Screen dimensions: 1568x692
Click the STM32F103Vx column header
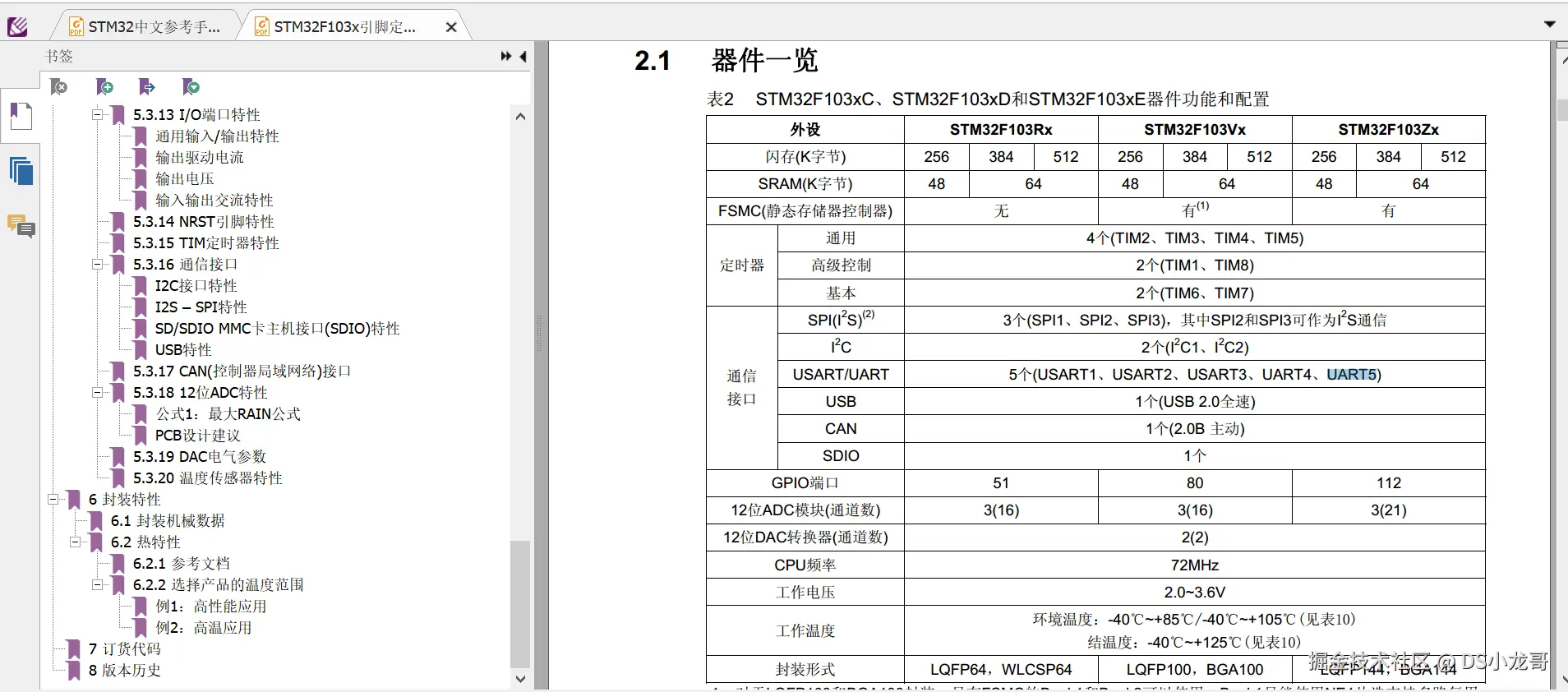(1195, 130)
